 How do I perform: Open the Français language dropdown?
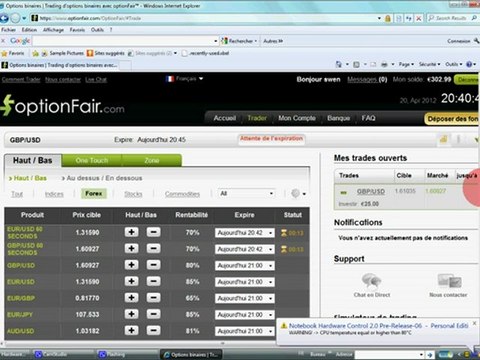coord(184,79)
